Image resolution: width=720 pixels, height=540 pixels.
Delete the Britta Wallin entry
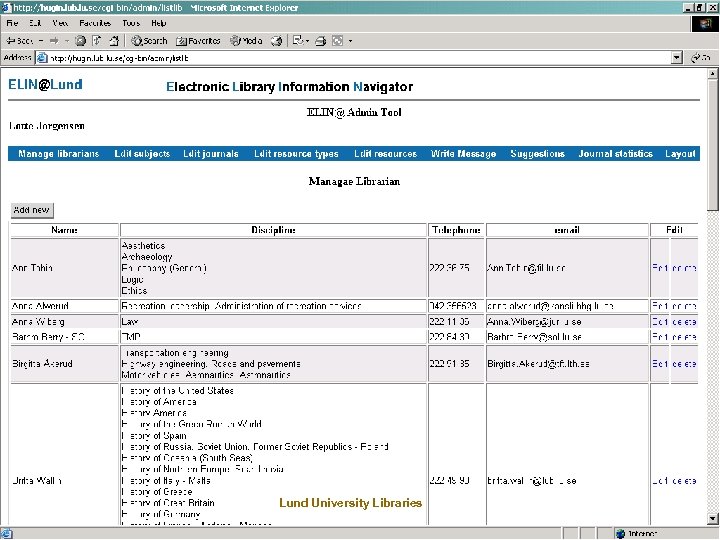(684, 481)
